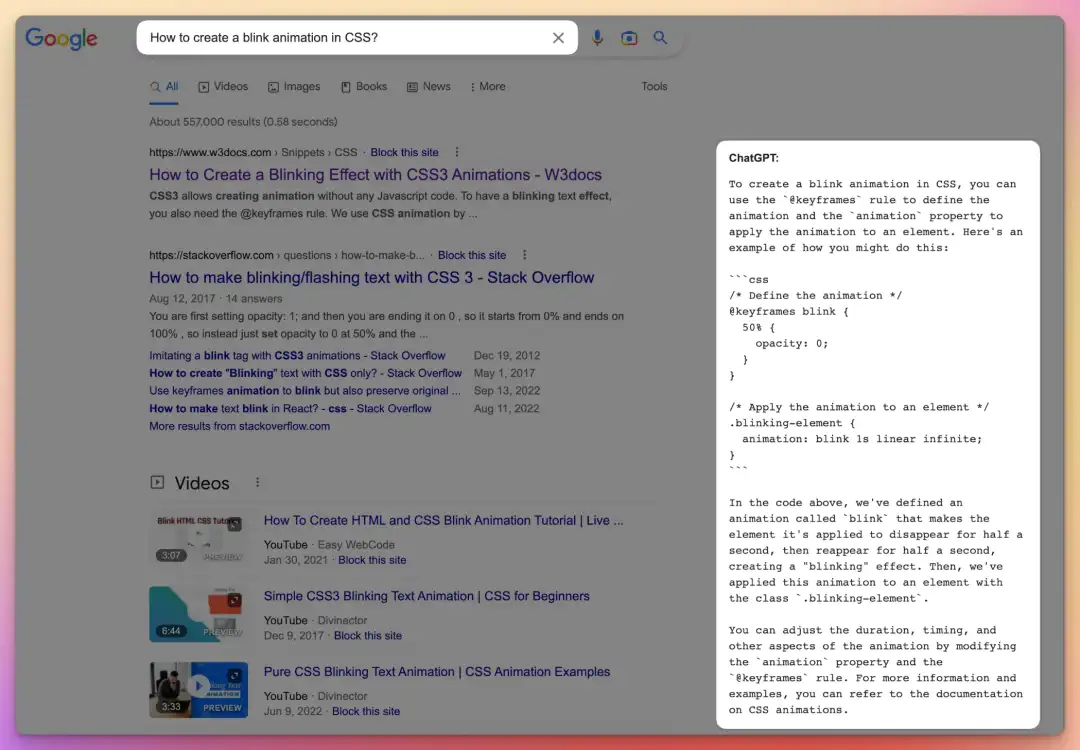Click the 'animation: blink 1s linear infinite;' code line
Screen dimensions: 1080x750
click(862, 439)
